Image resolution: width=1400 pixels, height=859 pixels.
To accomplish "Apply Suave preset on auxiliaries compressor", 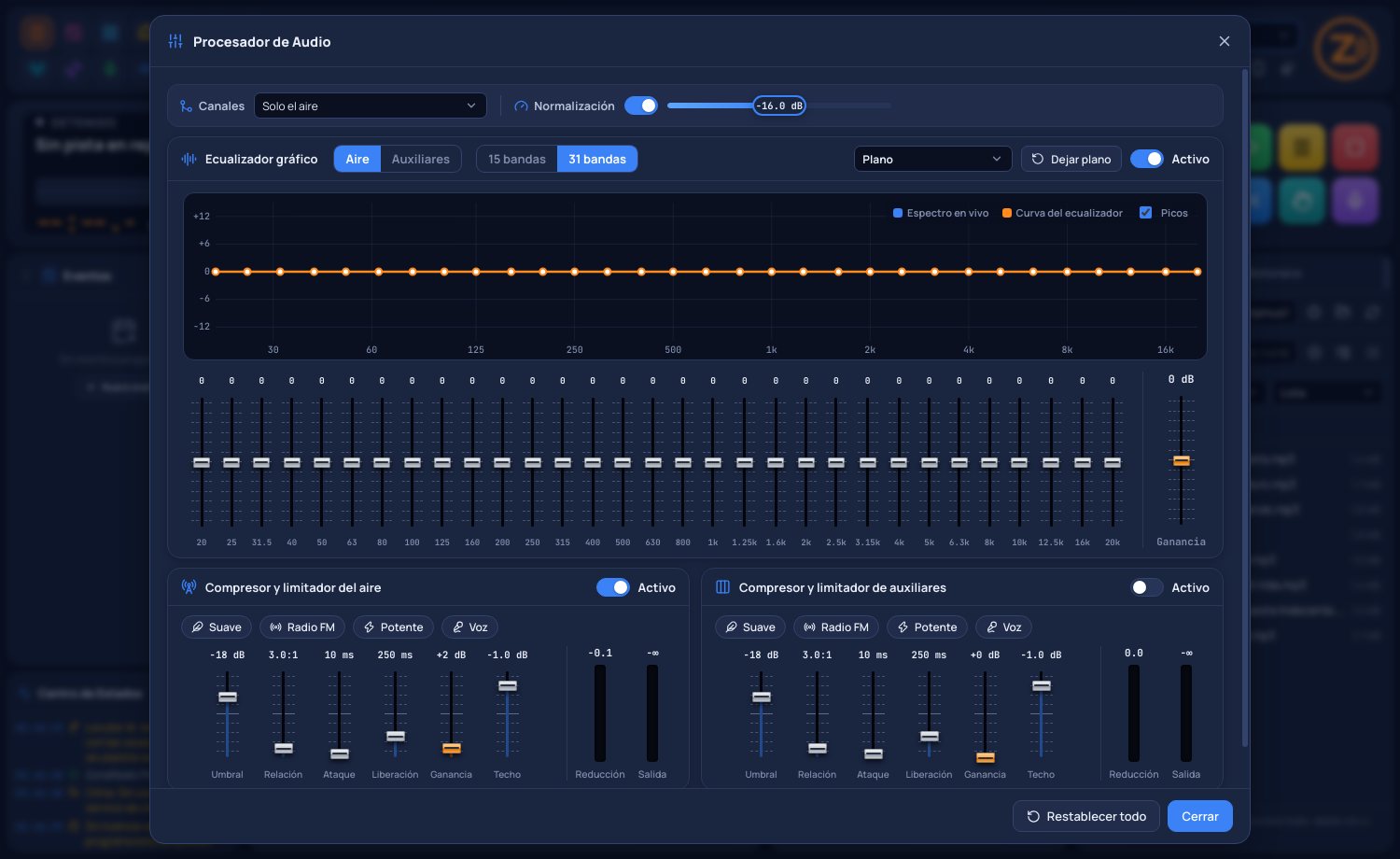I will pyautogui.click(x=750, y=627).
